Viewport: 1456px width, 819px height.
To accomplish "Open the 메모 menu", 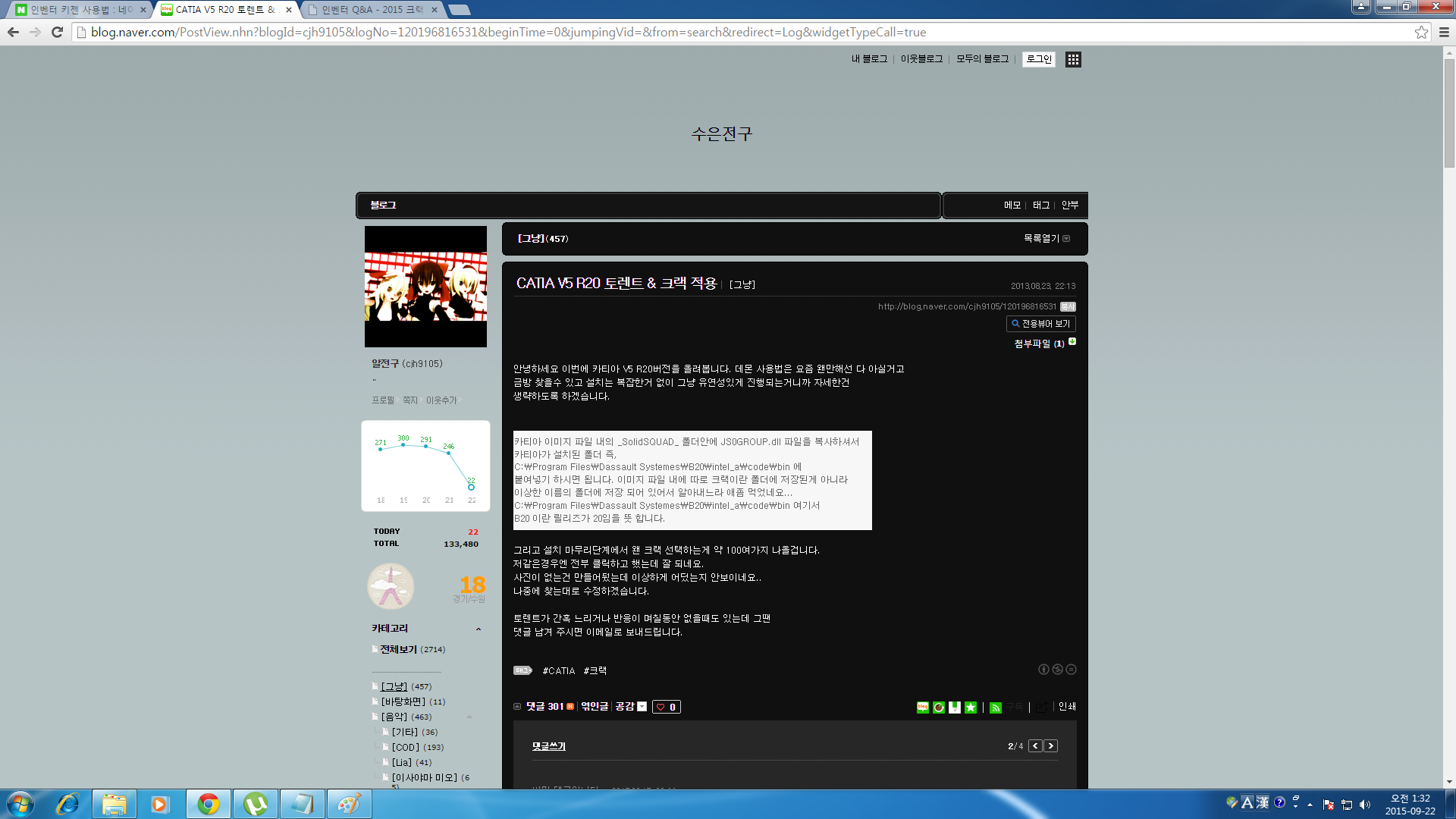I will 1012,206.
